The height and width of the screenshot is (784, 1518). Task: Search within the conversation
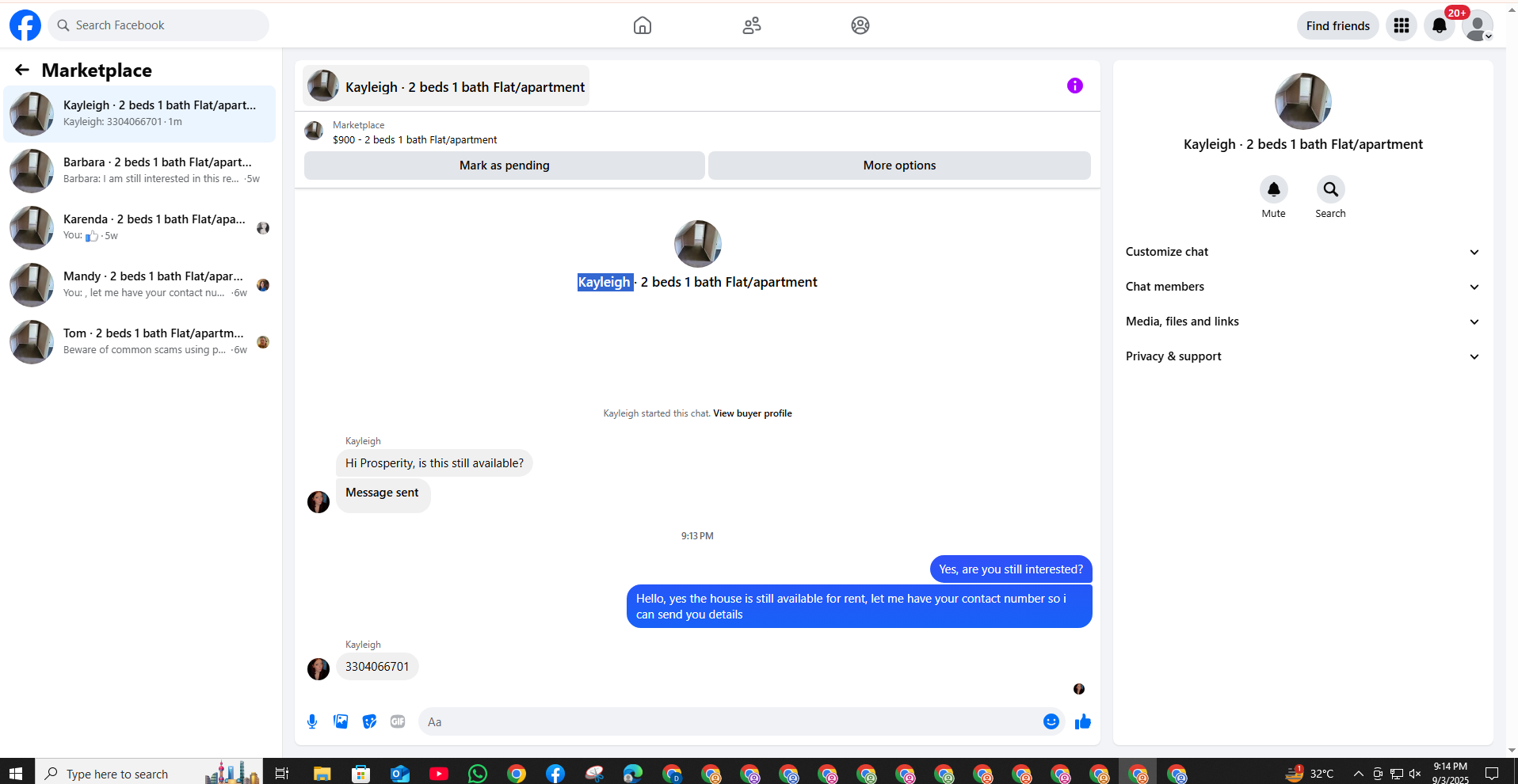1331,189
